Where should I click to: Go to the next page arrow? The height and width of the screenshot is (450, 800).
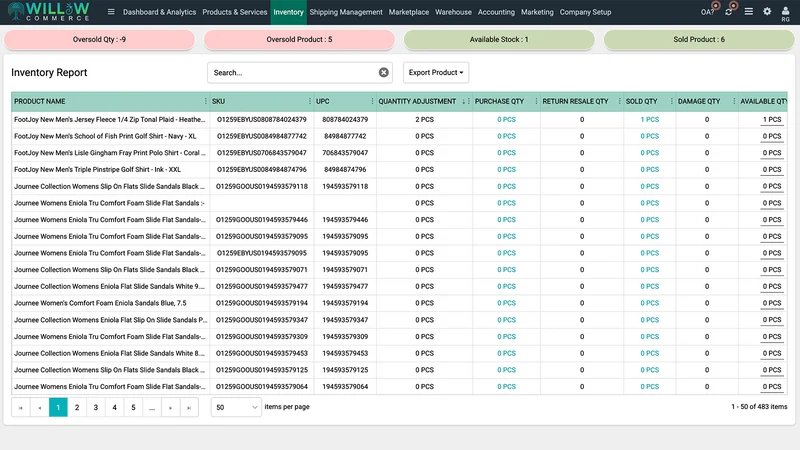coord(170,407)
